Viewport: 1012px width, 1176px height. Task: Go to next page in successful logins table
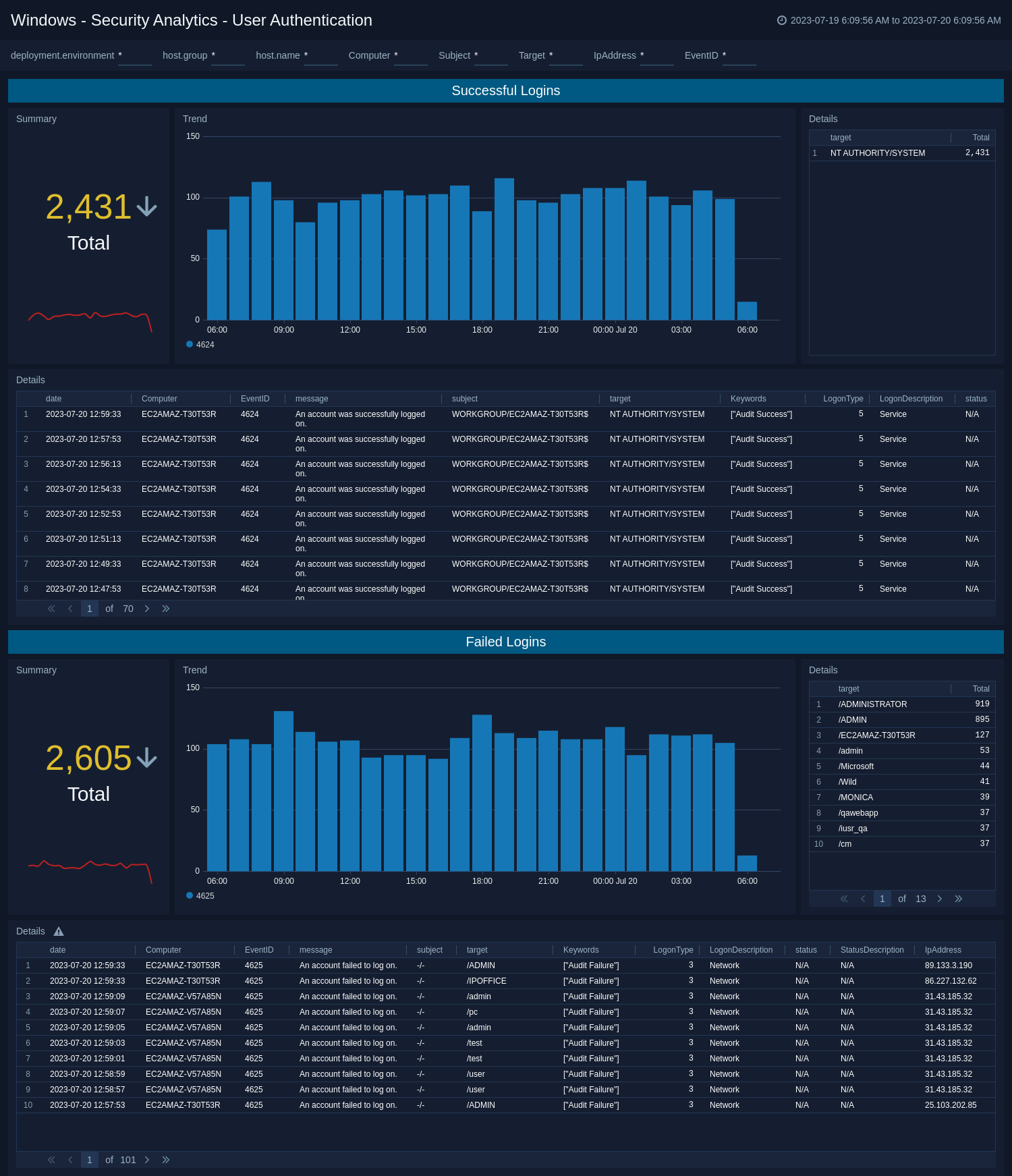tap(147, 609)
